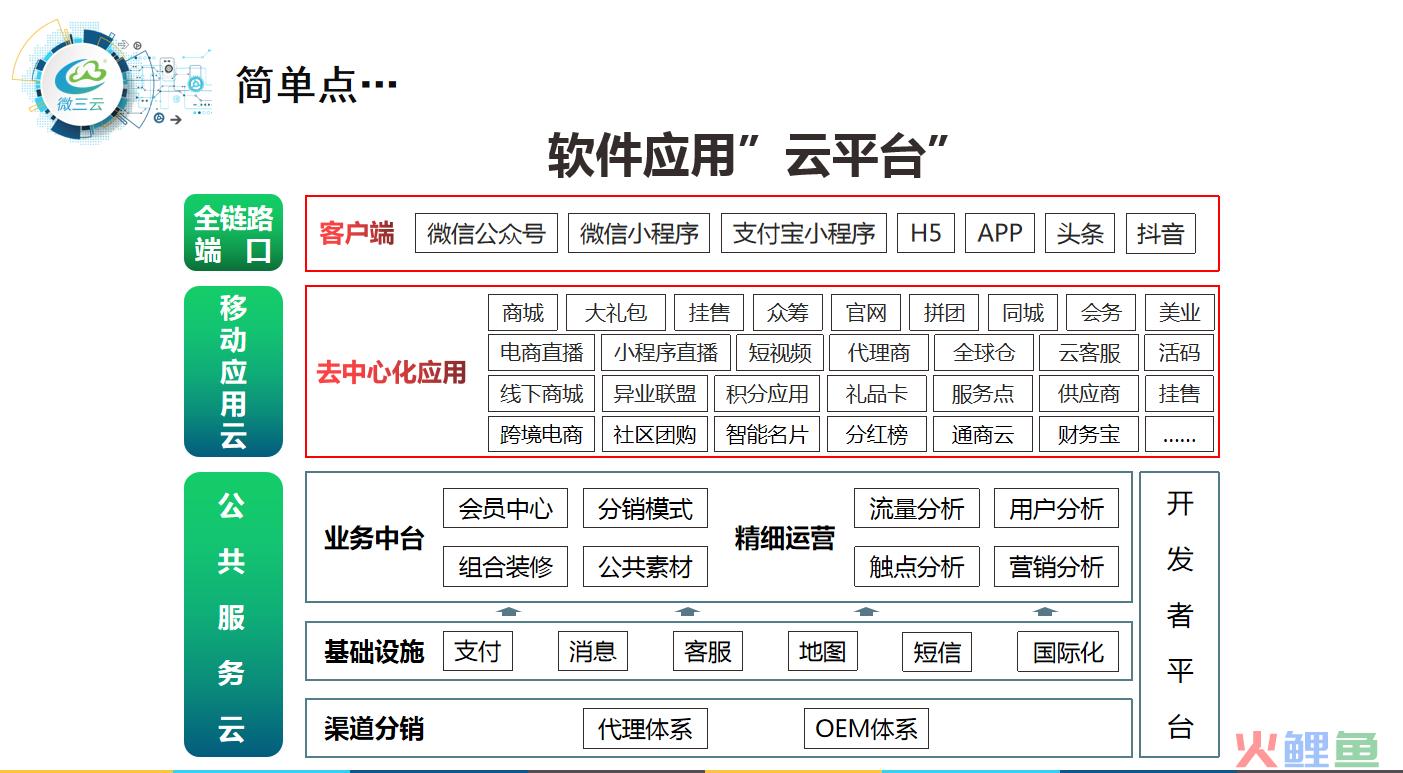
Task: Select the 礼品卡 box
Action: point(877,394)
